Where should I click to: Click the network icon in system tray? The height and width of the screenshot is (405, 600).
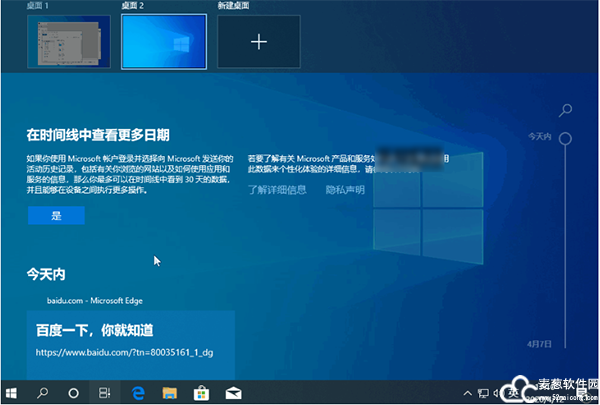[x=484, y=393]
